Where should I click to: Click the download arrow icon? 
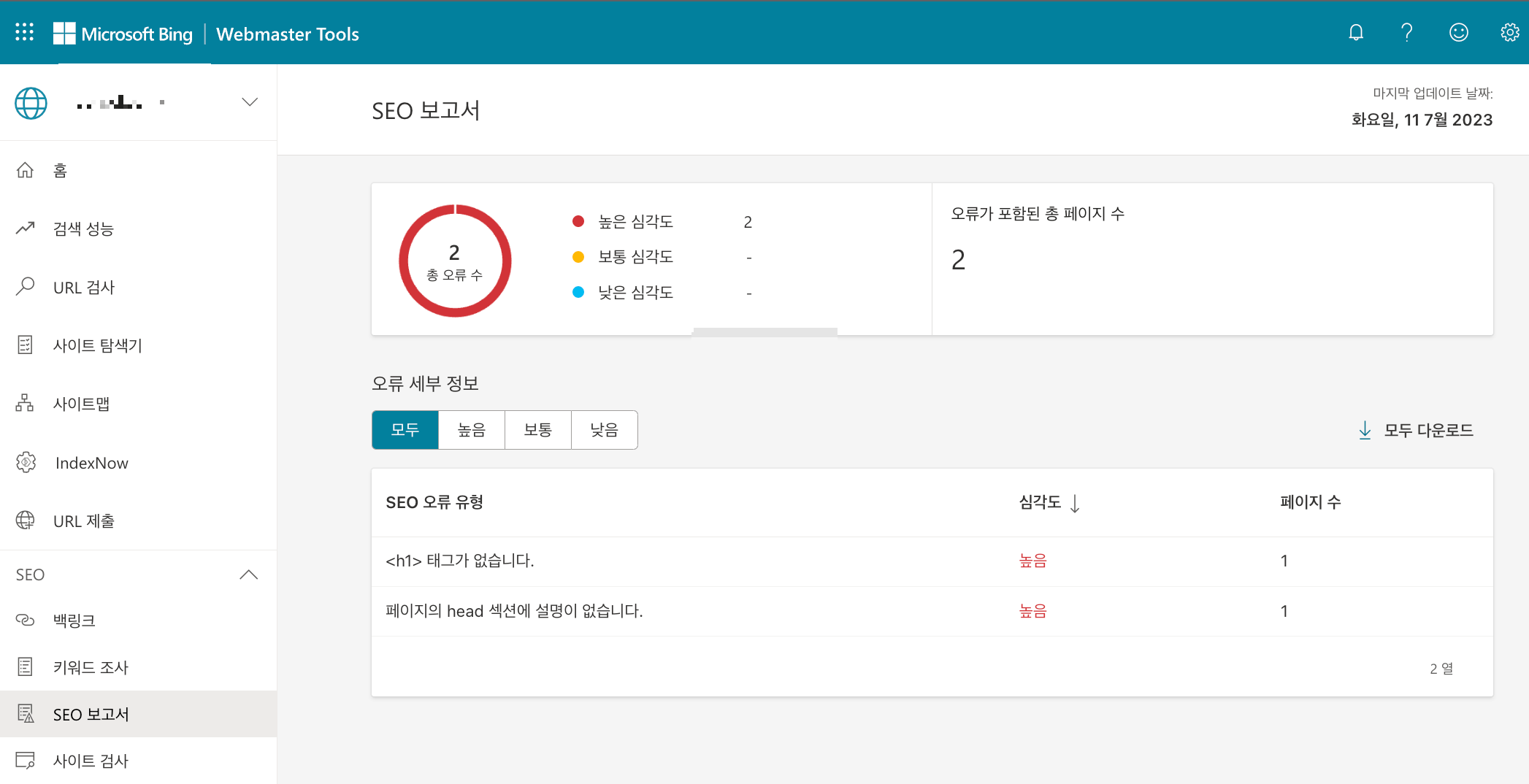coord(1365,430)
